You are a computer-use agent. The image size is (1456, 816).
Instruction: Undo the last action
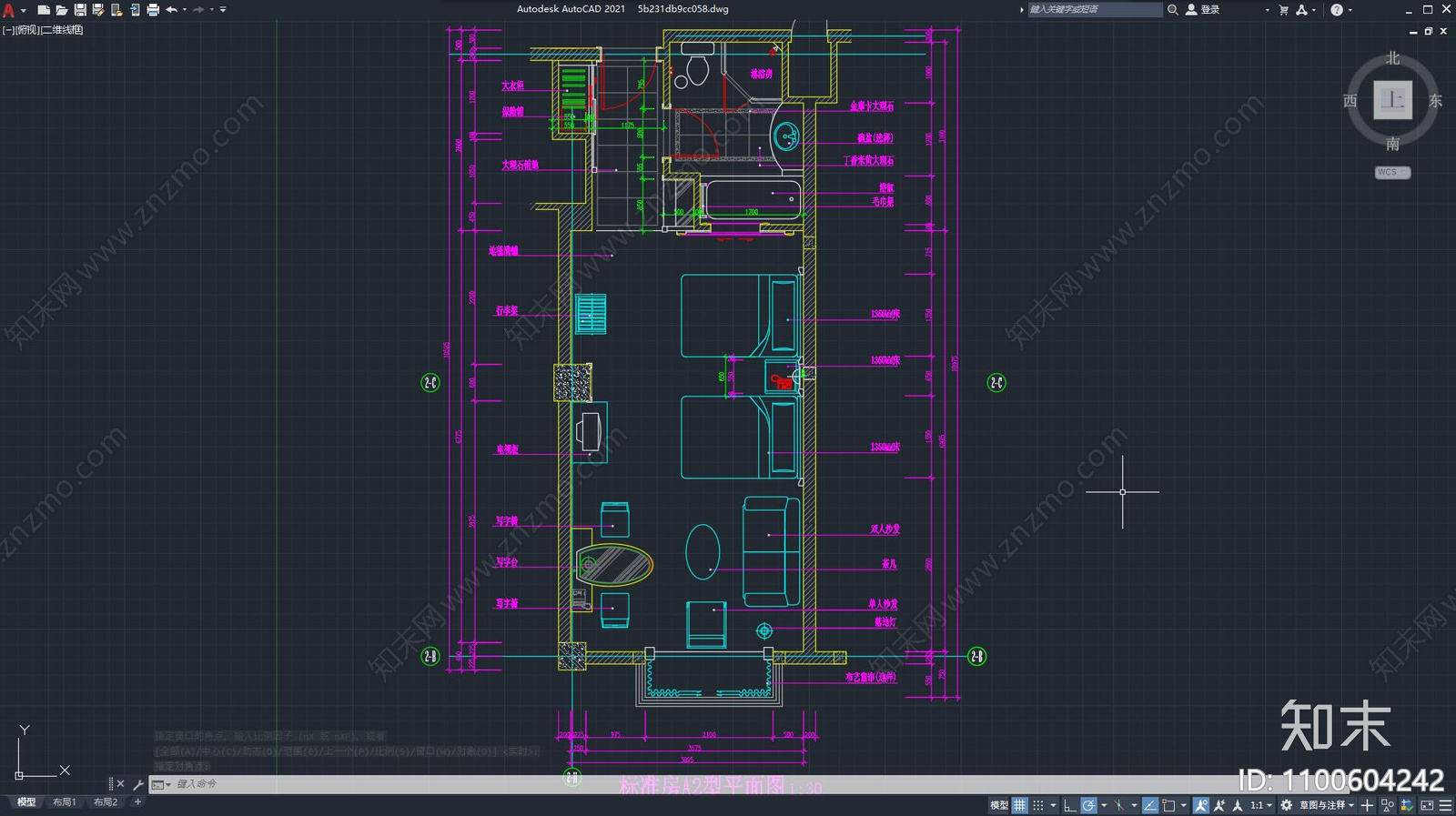pos(171,9)
